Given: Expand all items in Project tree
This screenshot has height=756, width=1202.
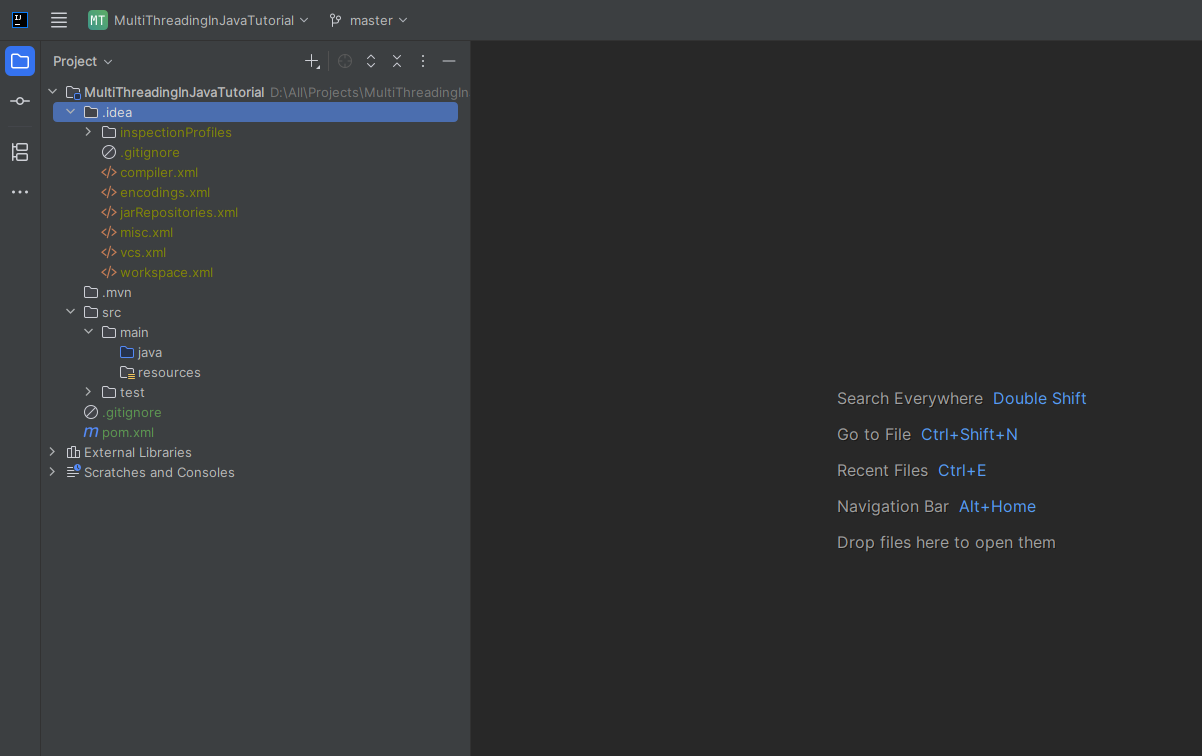Looking at the screenshot, I should (371, 61).
